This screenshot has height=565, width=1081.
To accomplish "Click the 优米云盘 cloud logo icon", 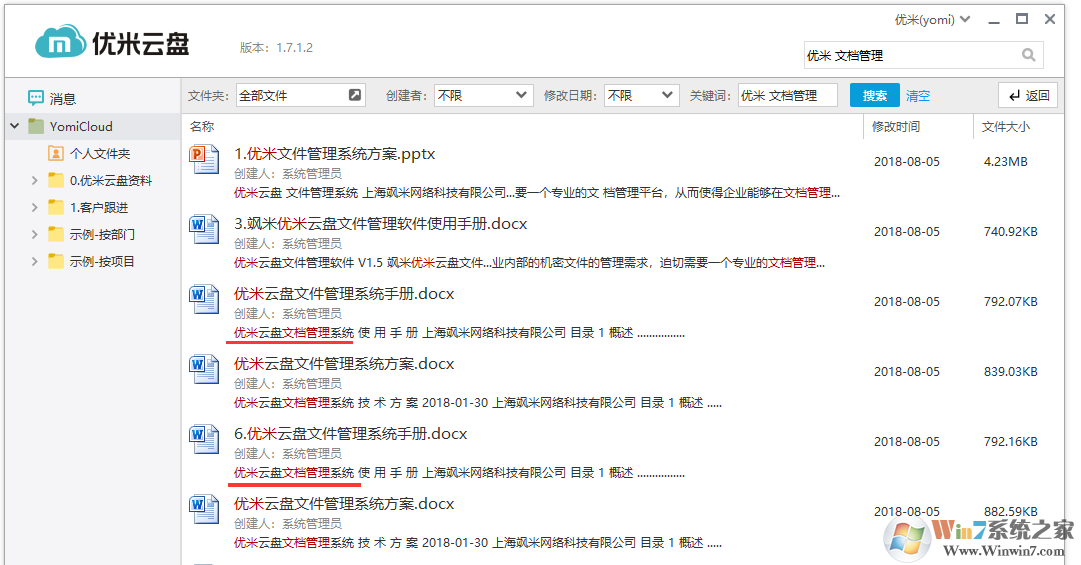I will coord(61,43).
